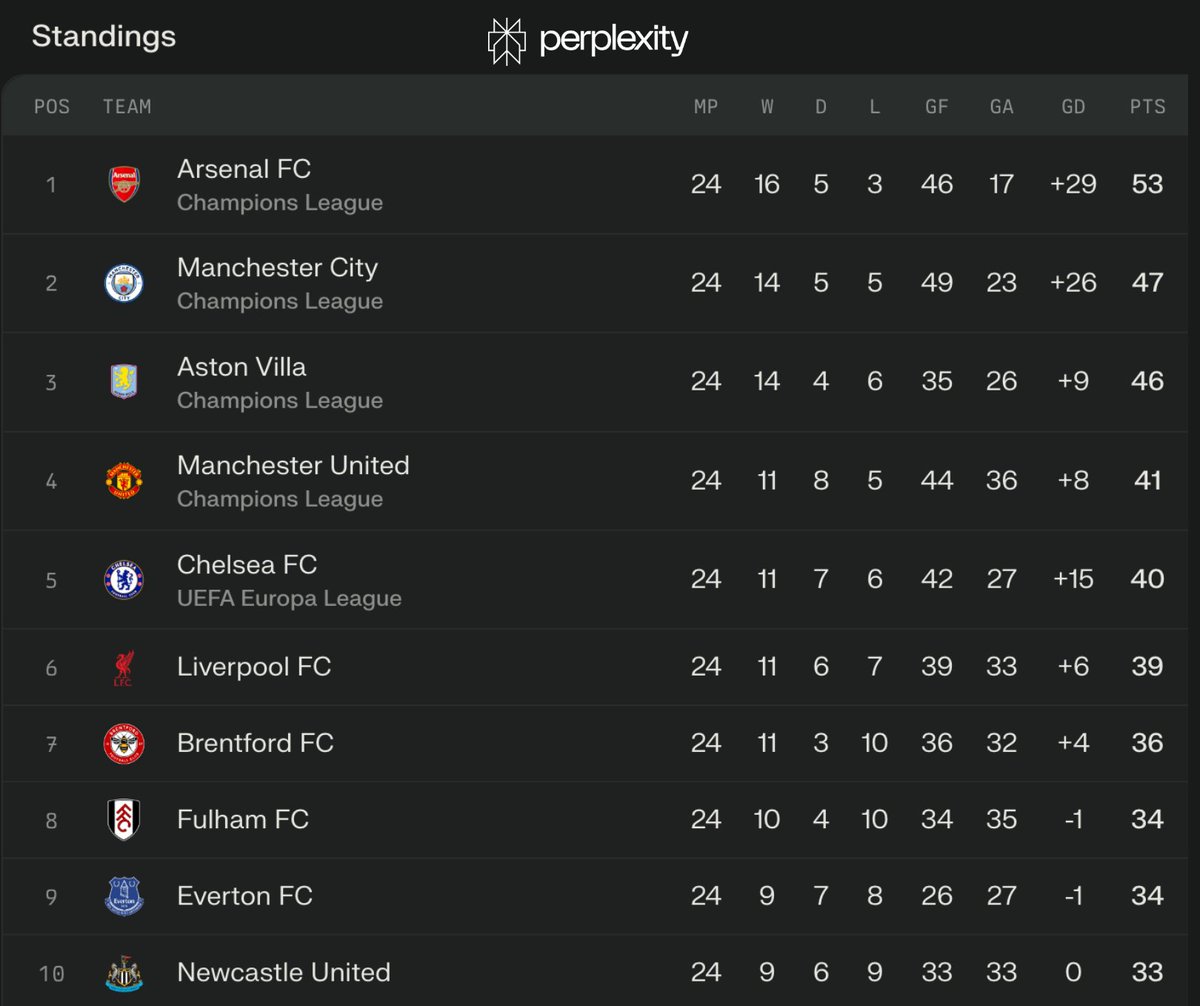Click the Manchester United club crest
The width and height of the screenshot is (1200, 1006).
pyautogui.click(x=124, y=481)
